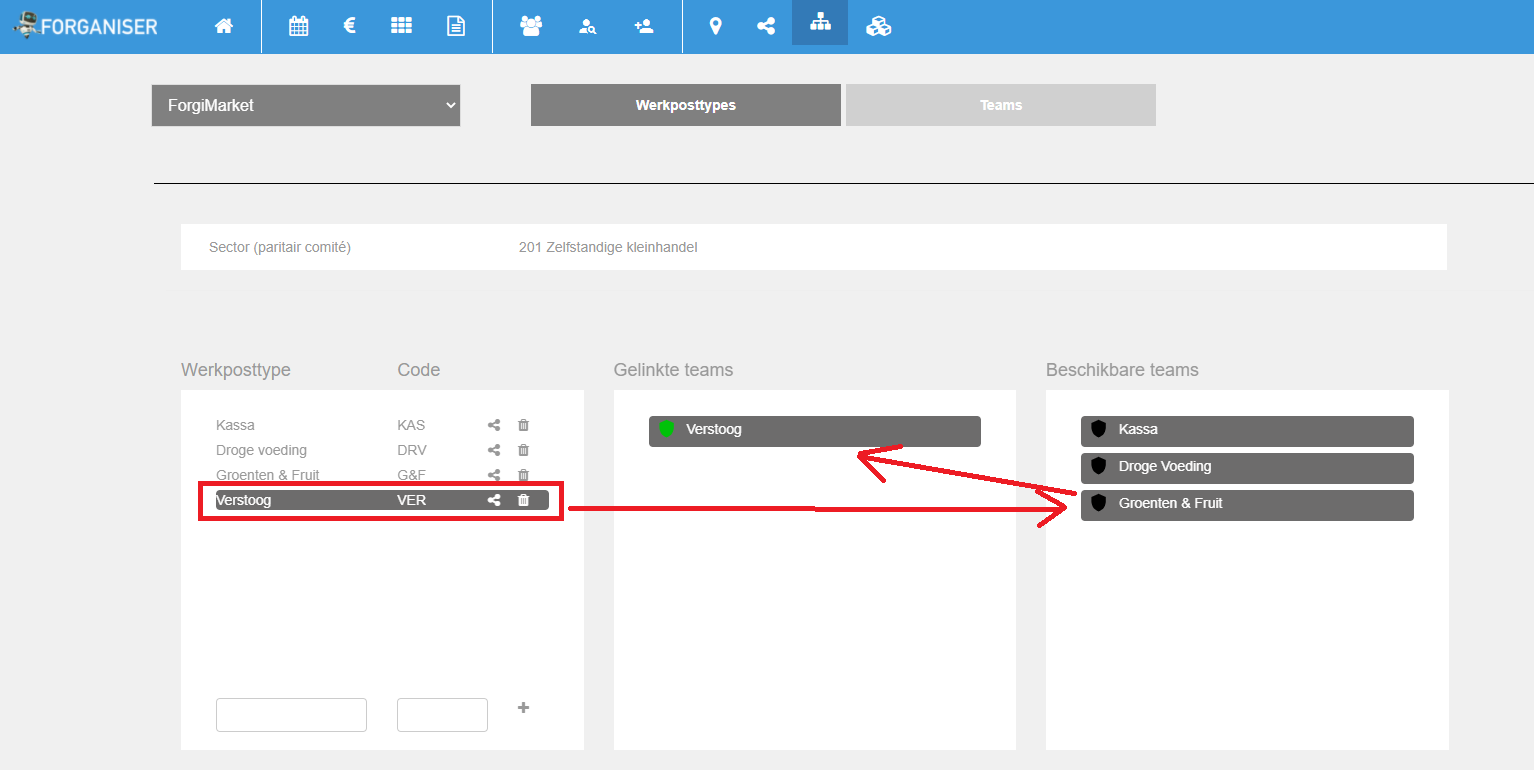
Task: Delete the Kassa werkposttype with trash icon
Action: click(523, 425)
